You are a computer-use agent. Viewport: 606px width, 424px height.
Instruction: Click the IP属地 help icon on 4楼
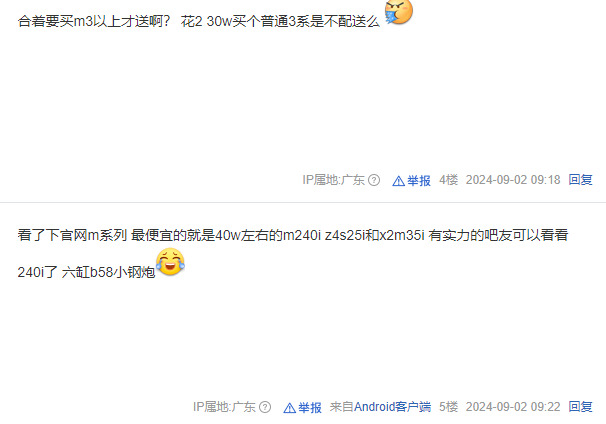point(374,180)
